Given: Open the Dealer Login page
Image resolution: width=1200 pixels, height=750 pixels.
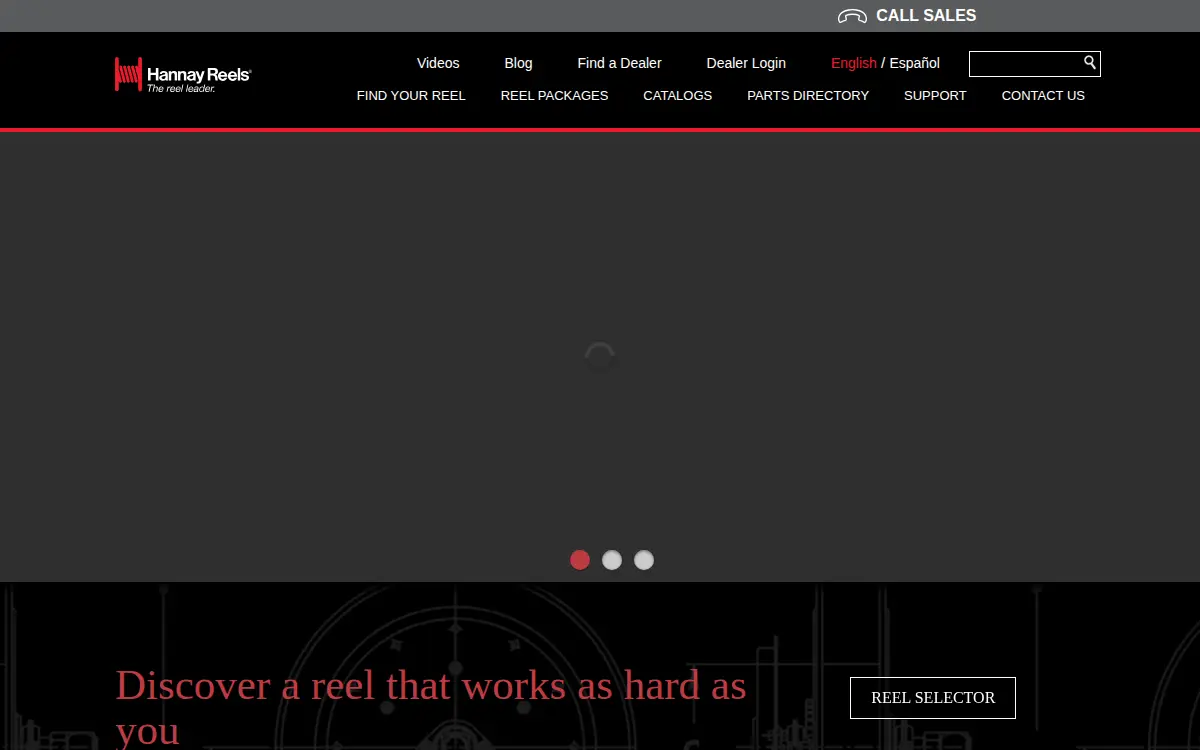Looking at the screenshot, I should coord(746,63).
